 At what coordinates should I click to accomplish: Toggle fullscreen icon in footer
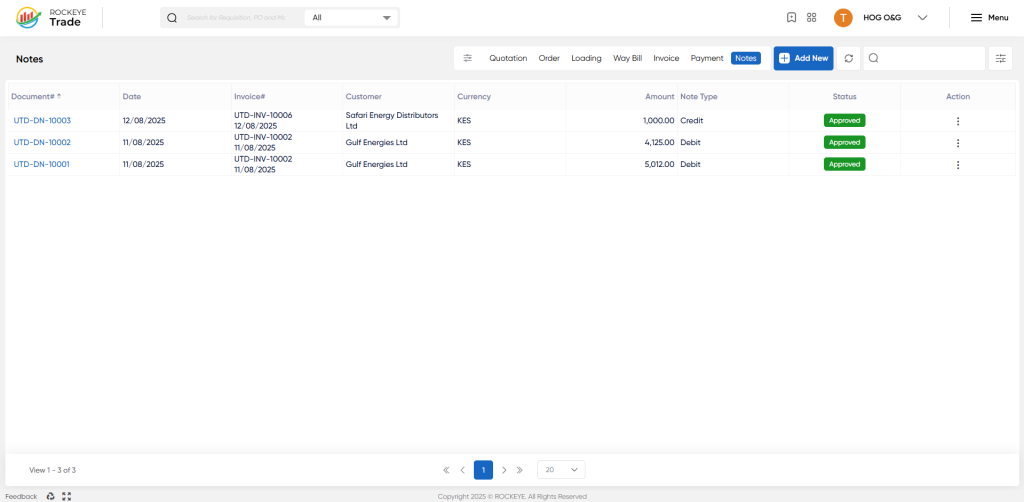[66, 496]
